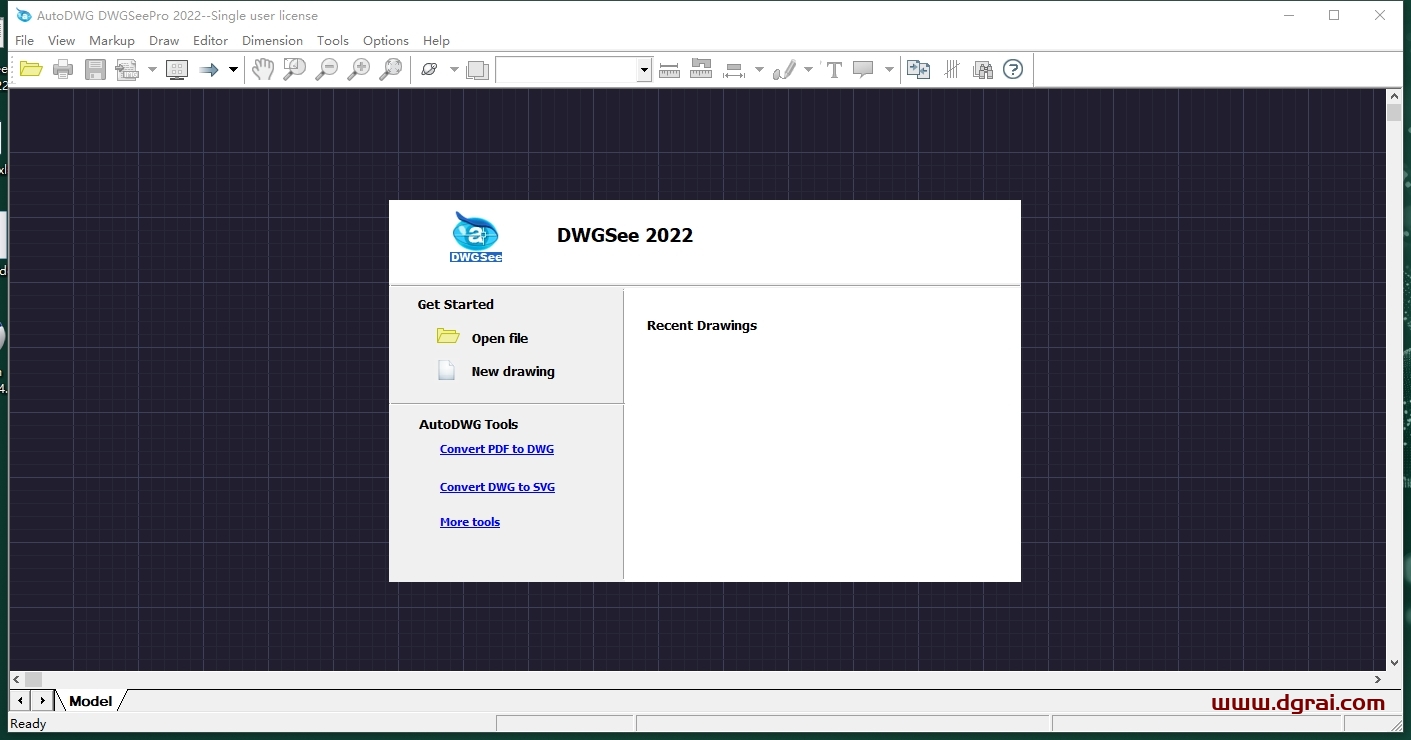Click the compare drawings icon
Viewport: 1411px width, 740px height.
[918, 69]
